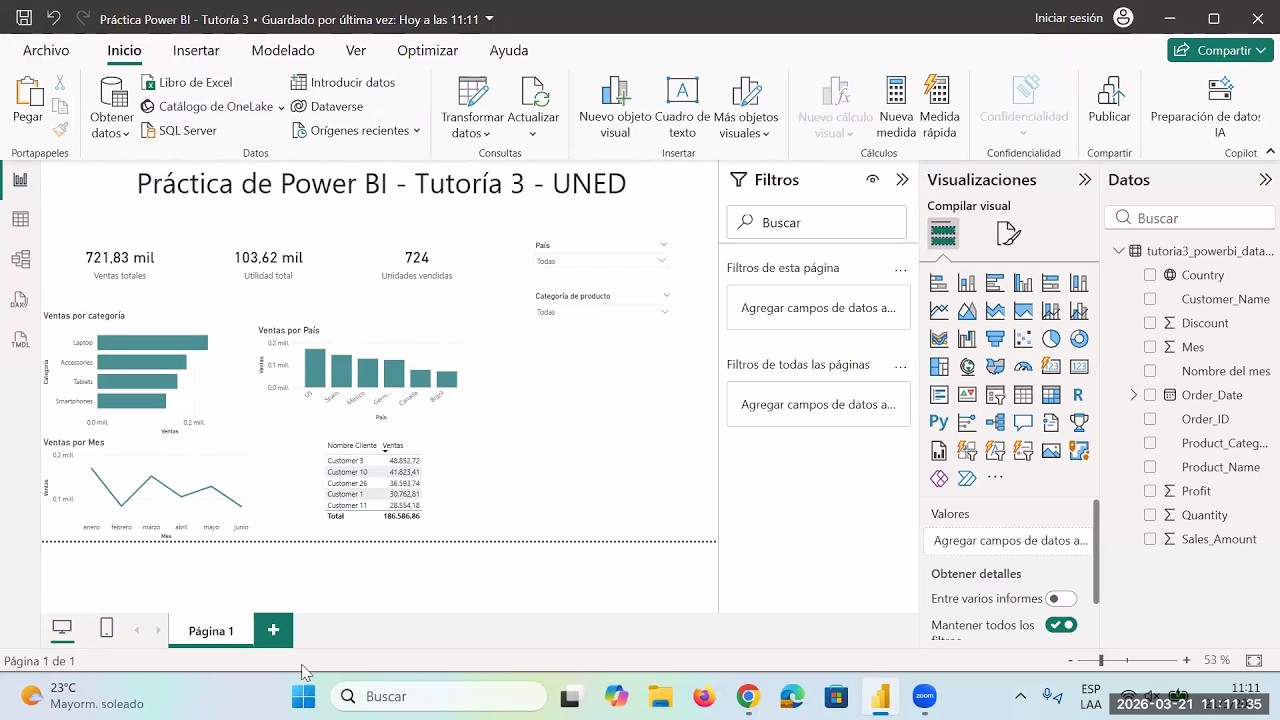Insert the Python visual
Screen dimensions: 1280x720
click(x=939, y=423)
